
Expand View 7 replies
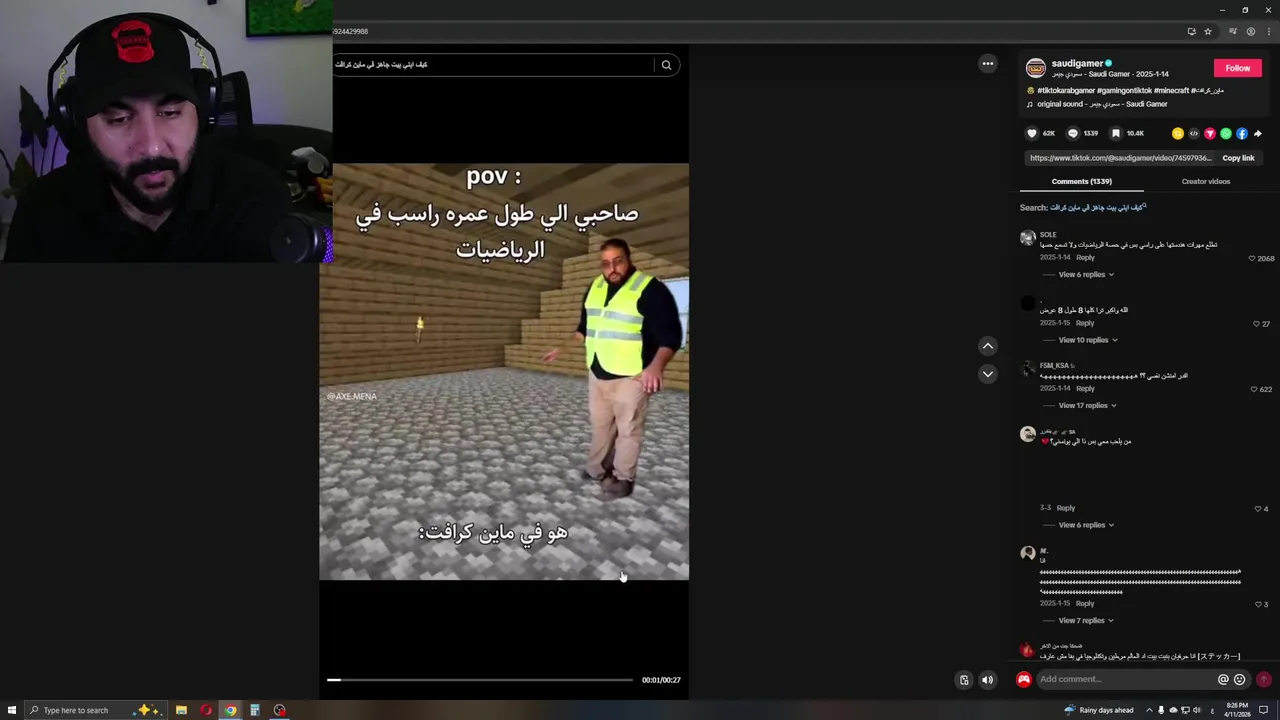[1086, 621]
